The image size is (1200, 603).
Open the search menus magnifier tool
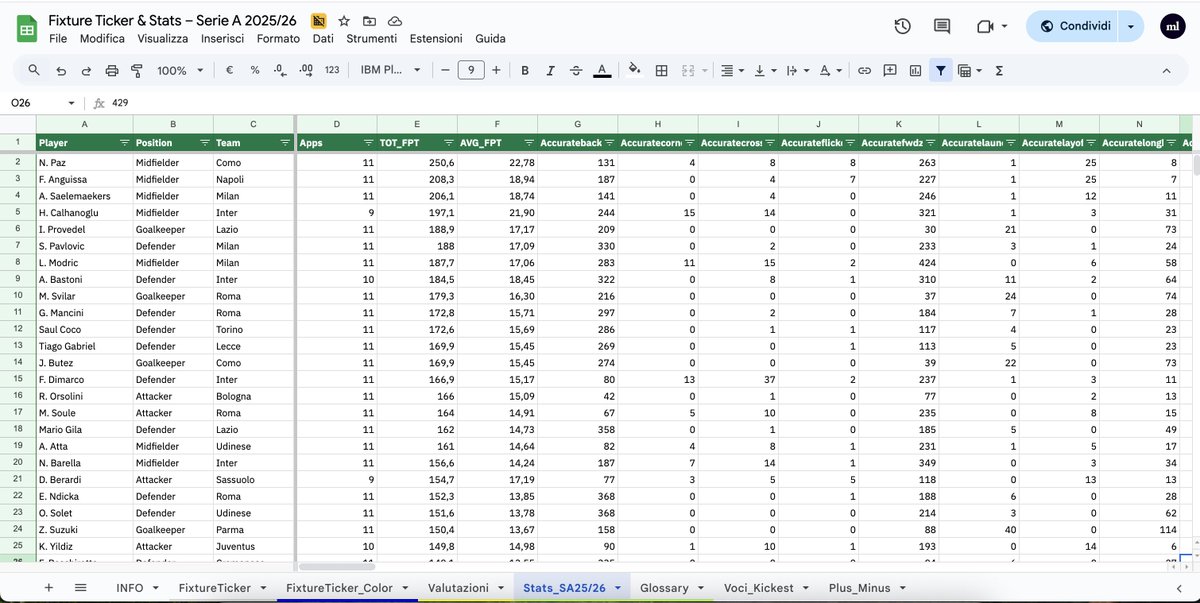click(x=34, y=70)
